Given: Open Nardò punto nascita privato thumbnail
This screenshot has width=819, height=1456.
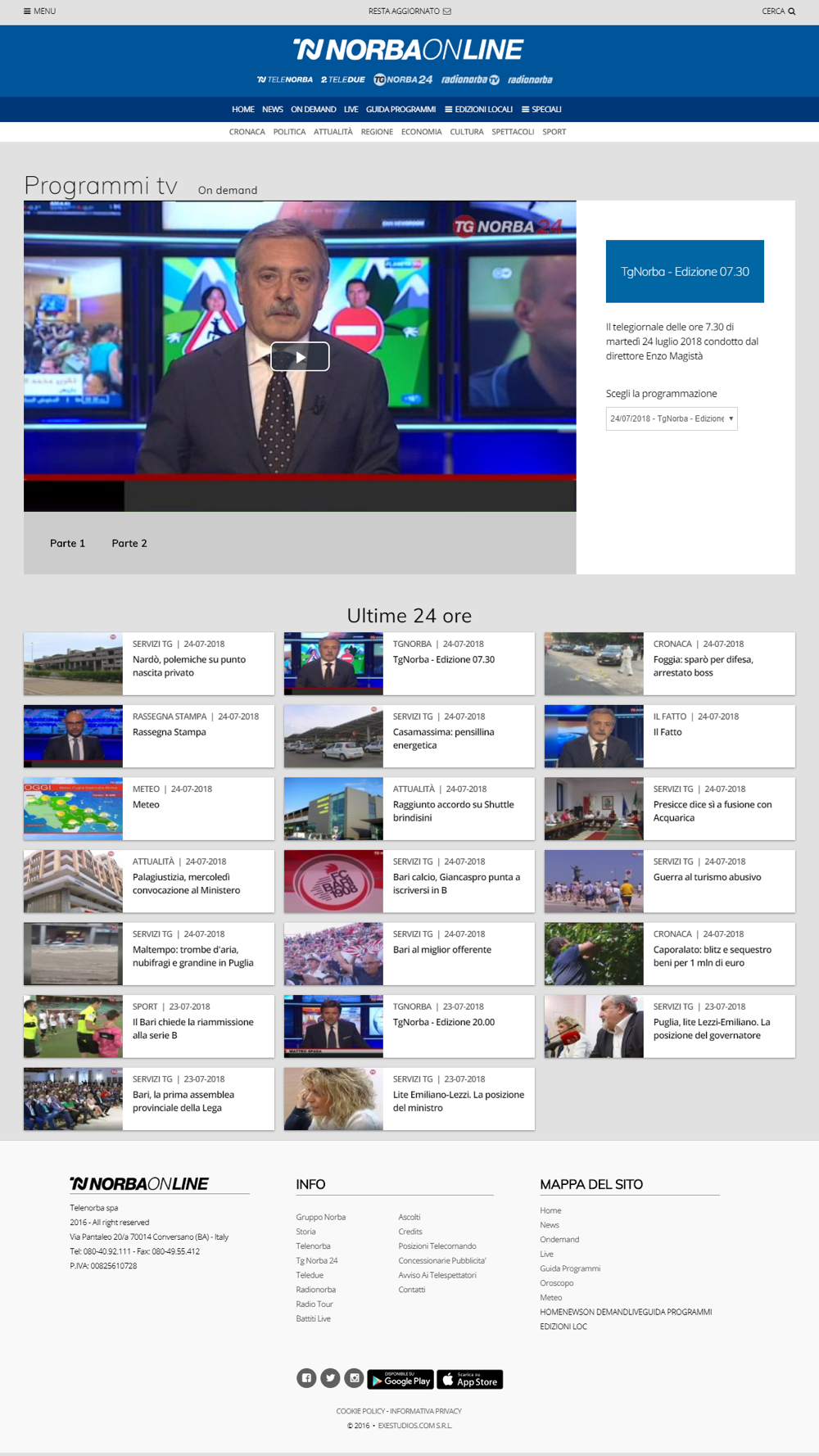Looking at the screenshot, I should [x=73, y=663].
